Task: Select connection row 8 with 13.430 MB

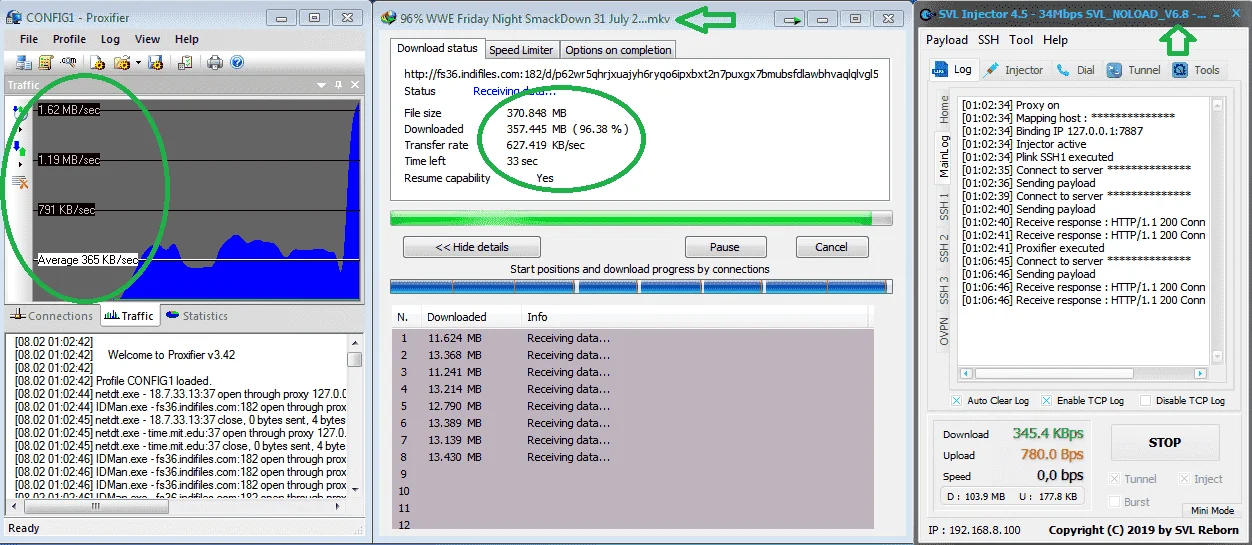Action: click(x=633, y=457)
